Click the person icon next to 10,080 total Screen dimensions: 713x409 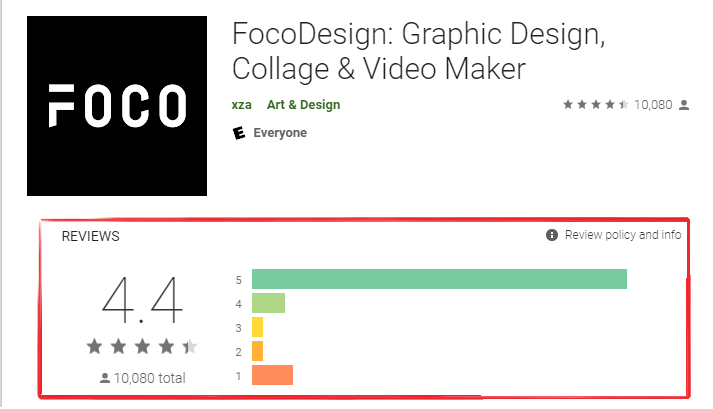(105, 378)
